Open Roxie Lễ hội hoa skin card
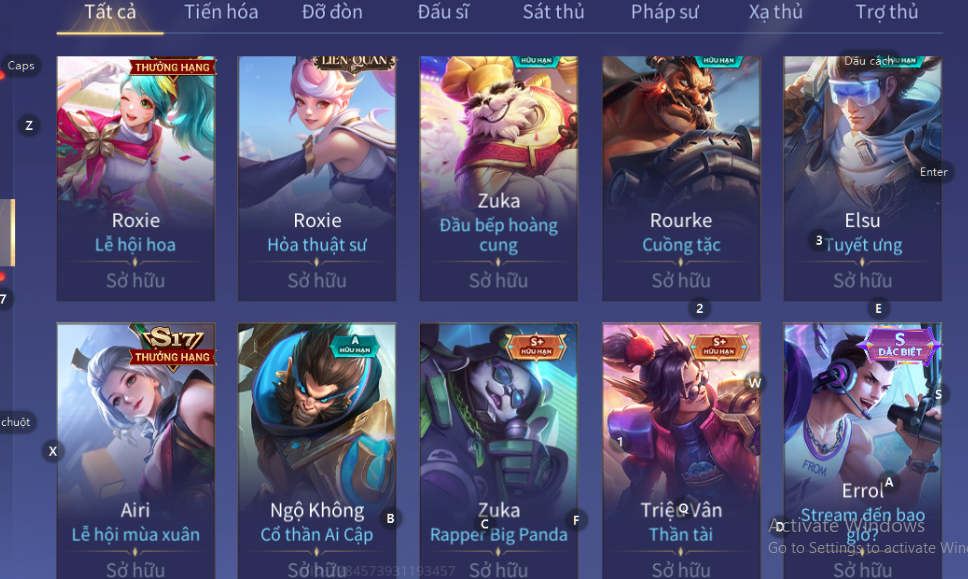This screenshot has height=579, width=968. pyautogui.click(x=136, y=178)
